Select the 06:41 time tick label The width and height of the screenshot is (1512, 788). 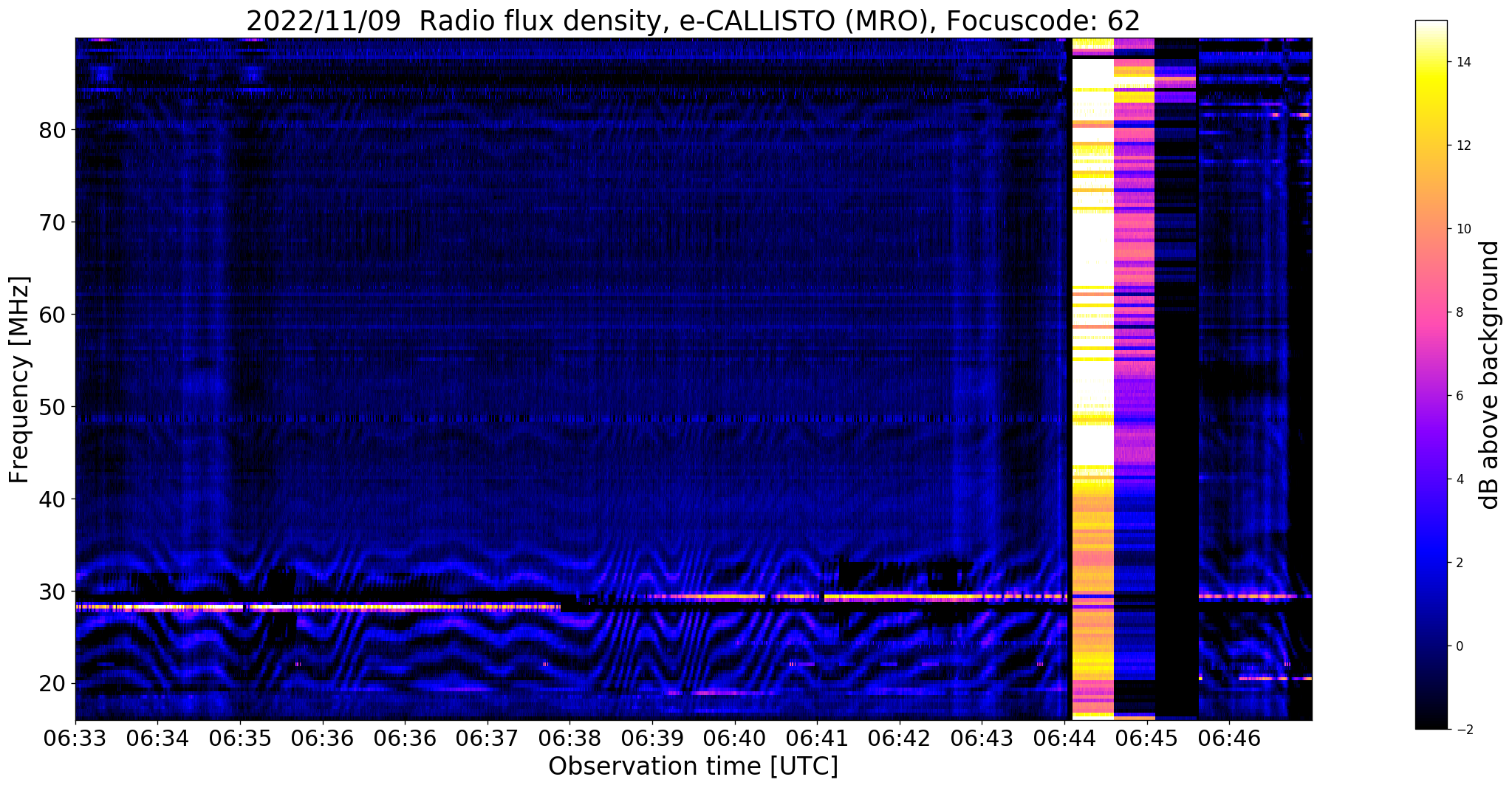click(817, 739)
